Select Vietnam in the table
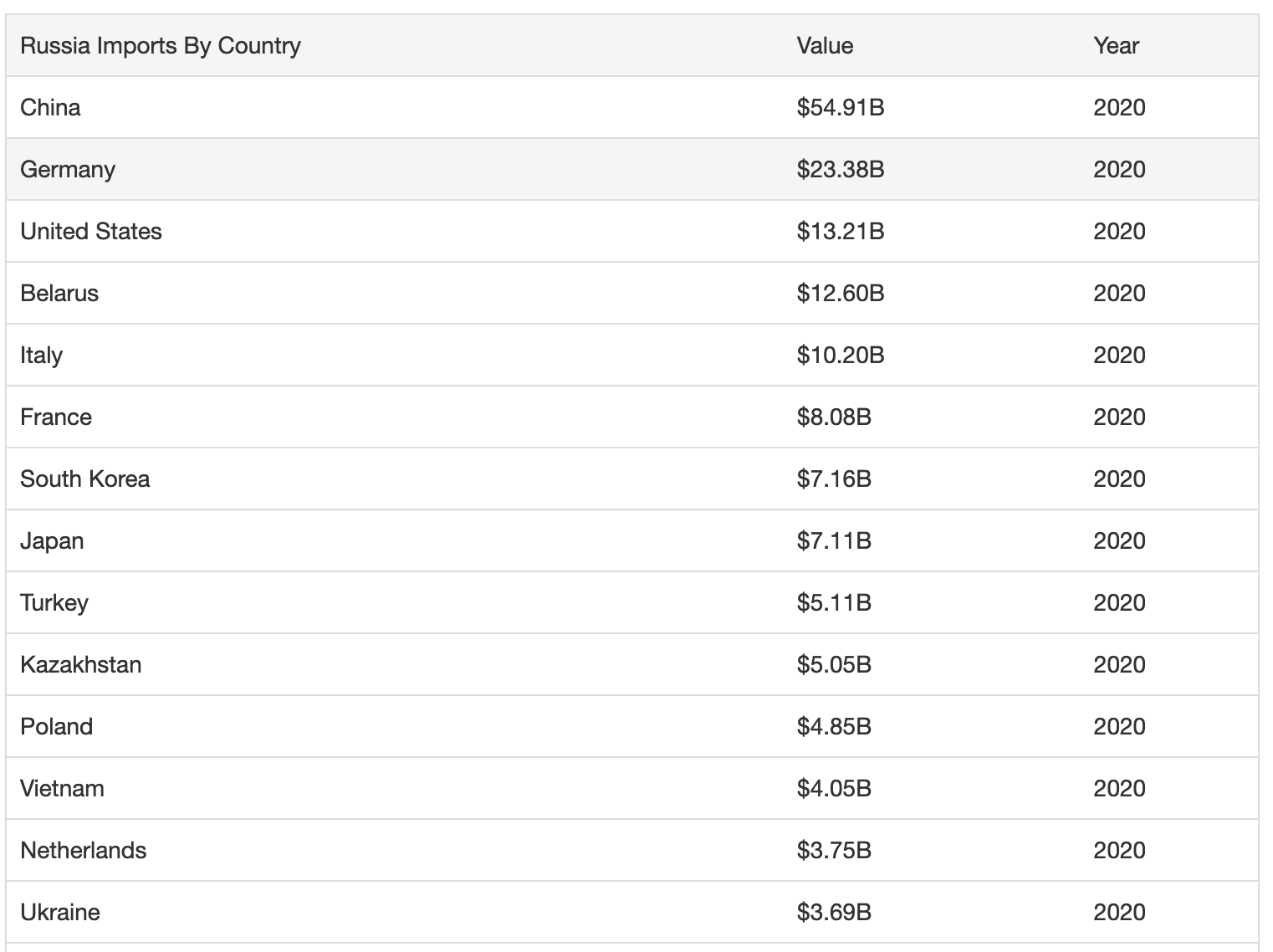This screenshot has height=952, width=1273. click(62, 789)
